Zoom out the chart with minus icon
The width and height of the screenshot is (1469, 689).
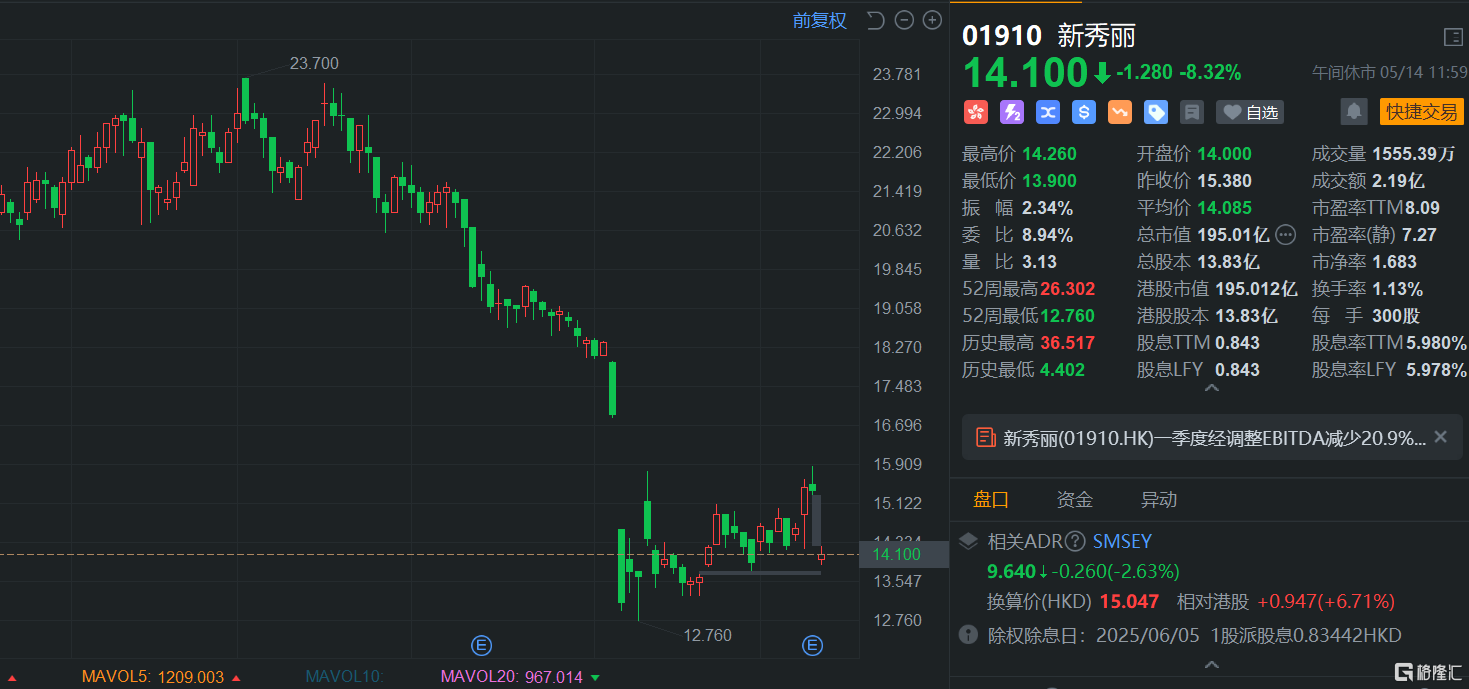coord(904,20)
